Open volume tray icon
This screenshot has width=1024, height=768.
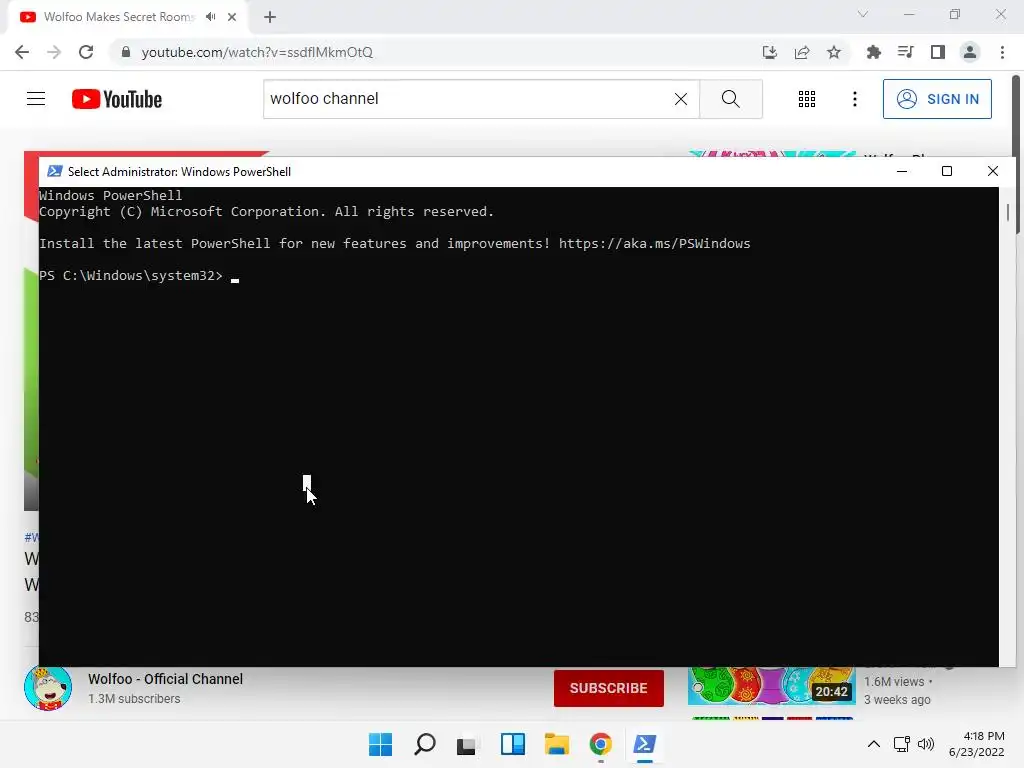926,744
